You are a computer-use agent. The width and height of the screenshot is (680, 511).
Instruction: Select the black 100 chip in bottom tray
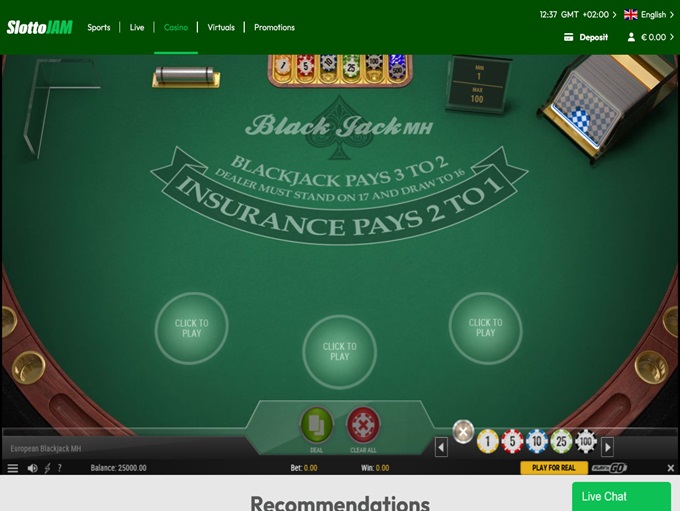[585, 442]
